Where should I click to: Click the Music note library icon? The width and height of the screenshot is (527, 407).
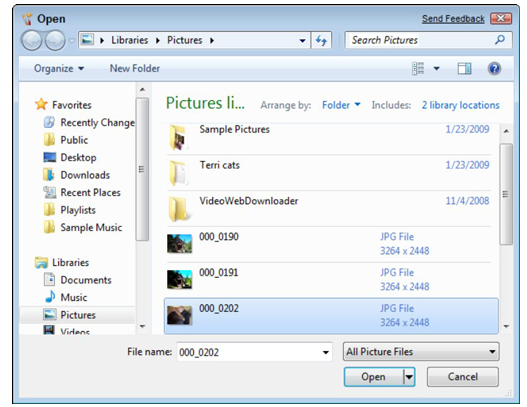click(50, 297)
